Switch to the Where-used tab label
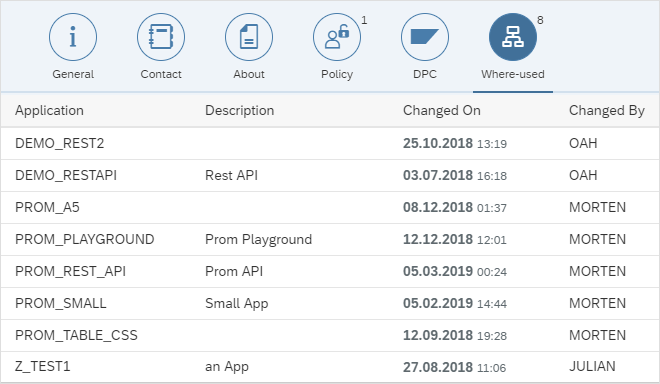 pyautogui.click(x=513, y=74)
